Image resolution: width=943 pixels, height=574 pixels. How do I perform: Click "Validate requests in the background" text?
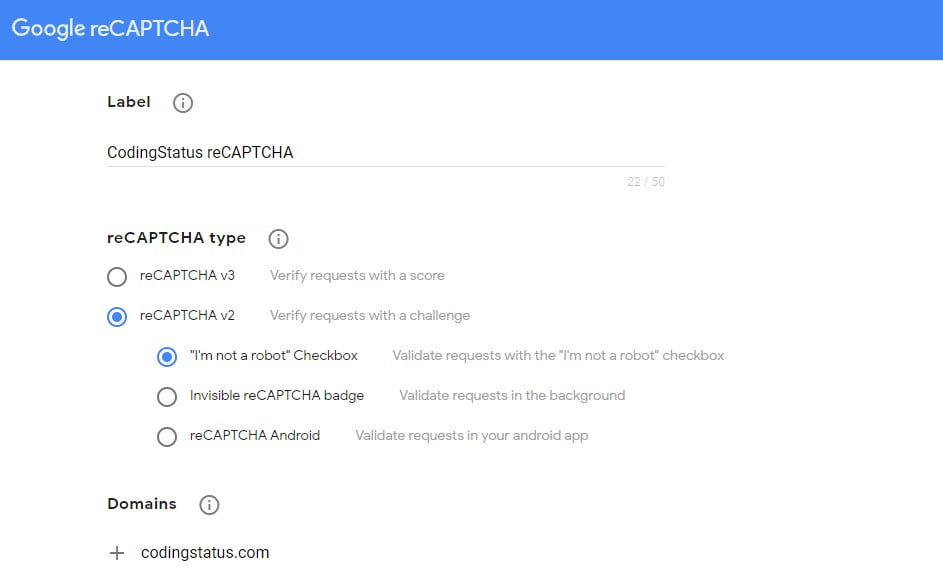512,395
